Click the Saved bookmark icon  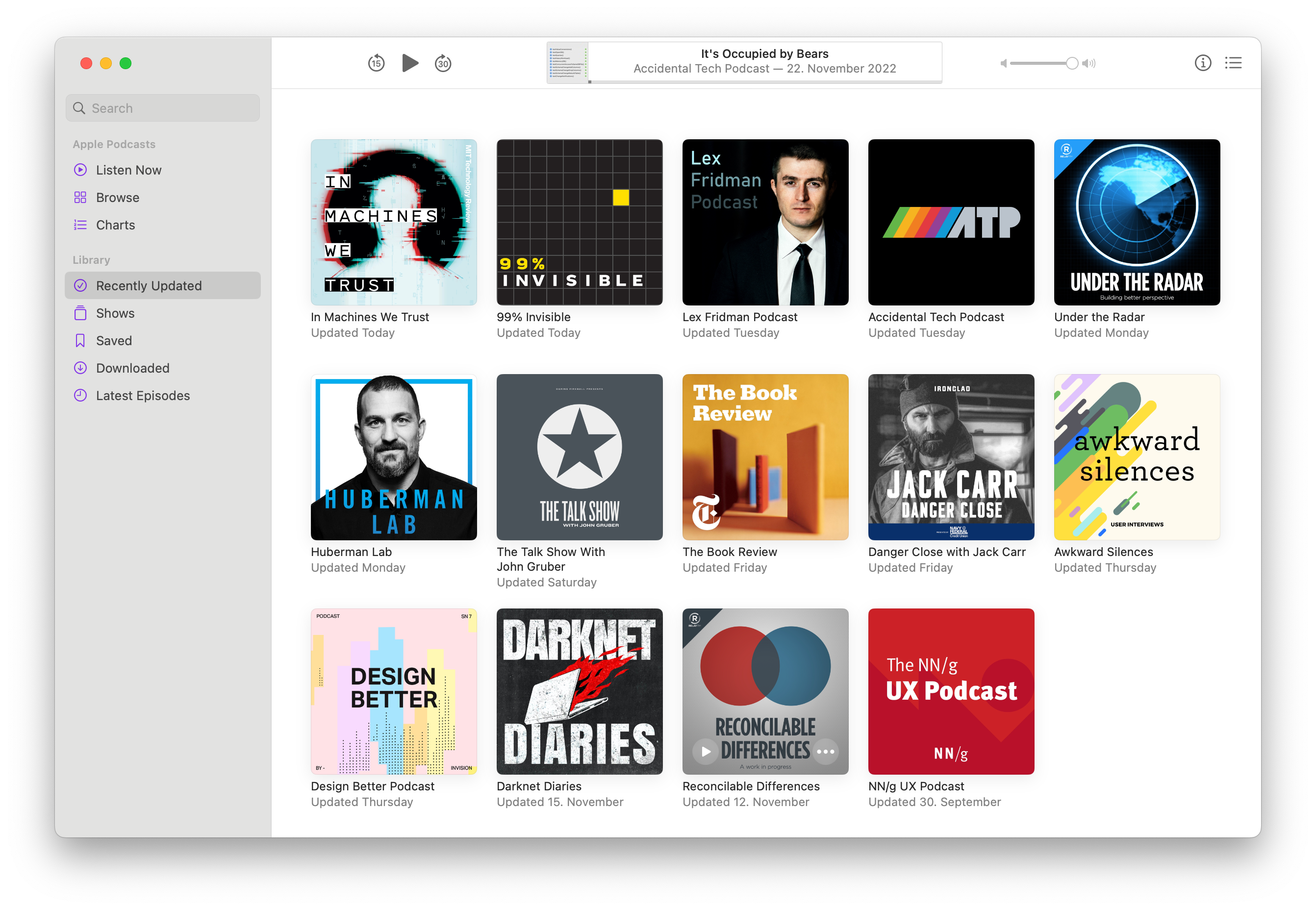click(80, 340)
